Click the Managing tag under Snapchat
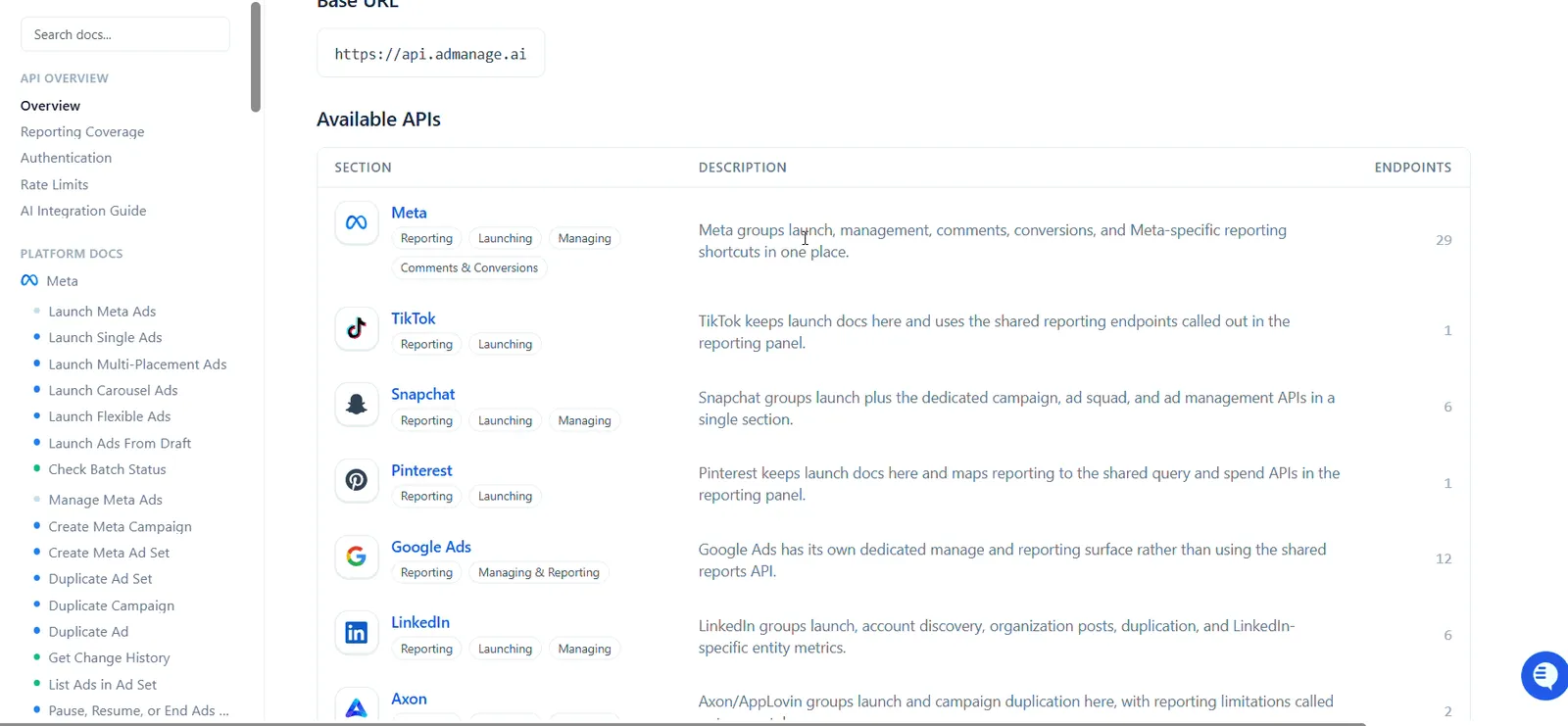Viewport: 1568px width, 726px height. click(584, 420)
